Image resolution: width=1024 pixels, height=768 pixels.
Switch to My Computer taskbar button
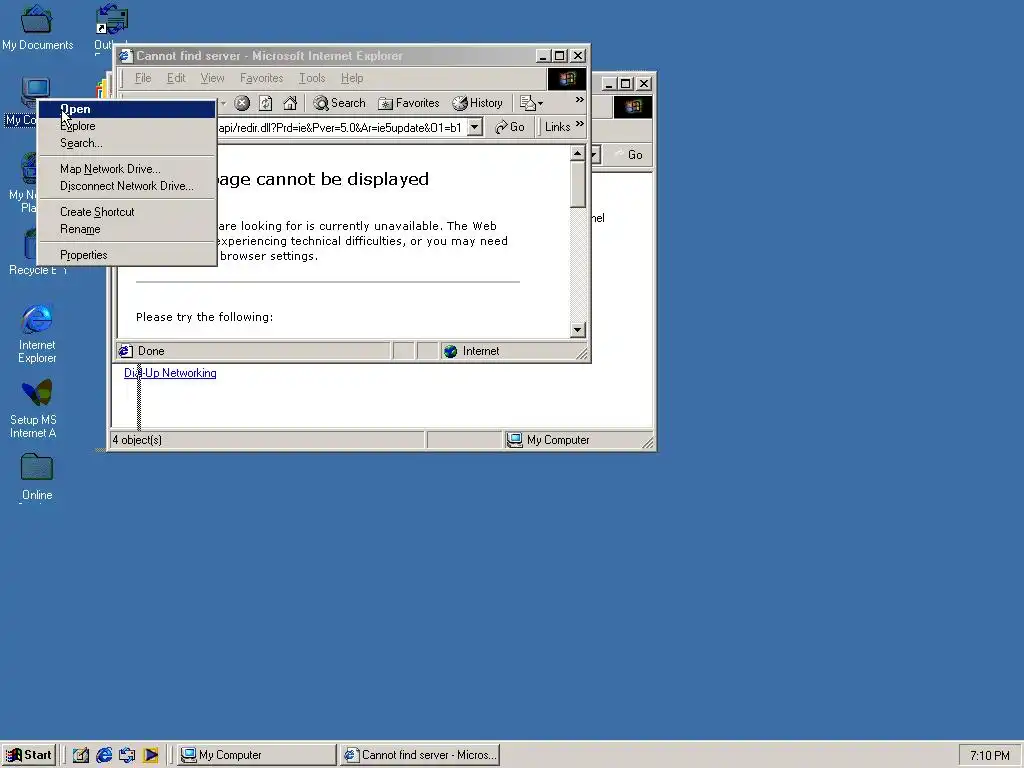click(257, 755)
